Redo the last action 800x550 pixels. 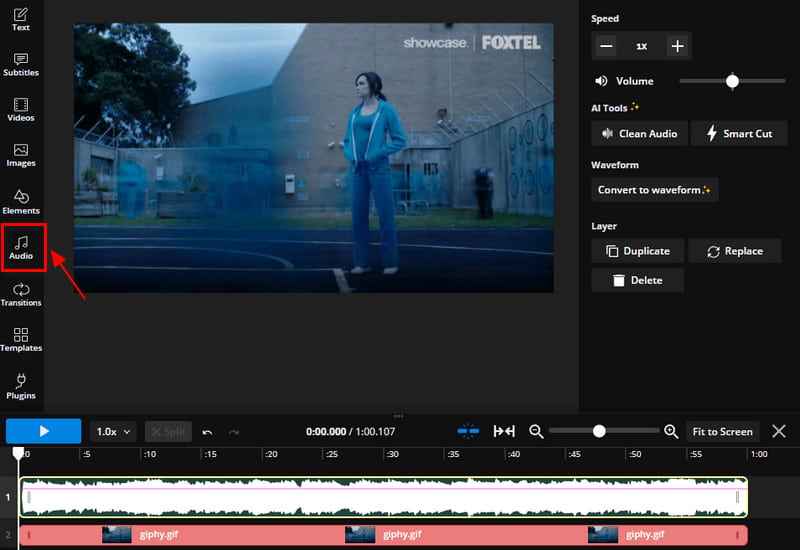click(234, 432)
